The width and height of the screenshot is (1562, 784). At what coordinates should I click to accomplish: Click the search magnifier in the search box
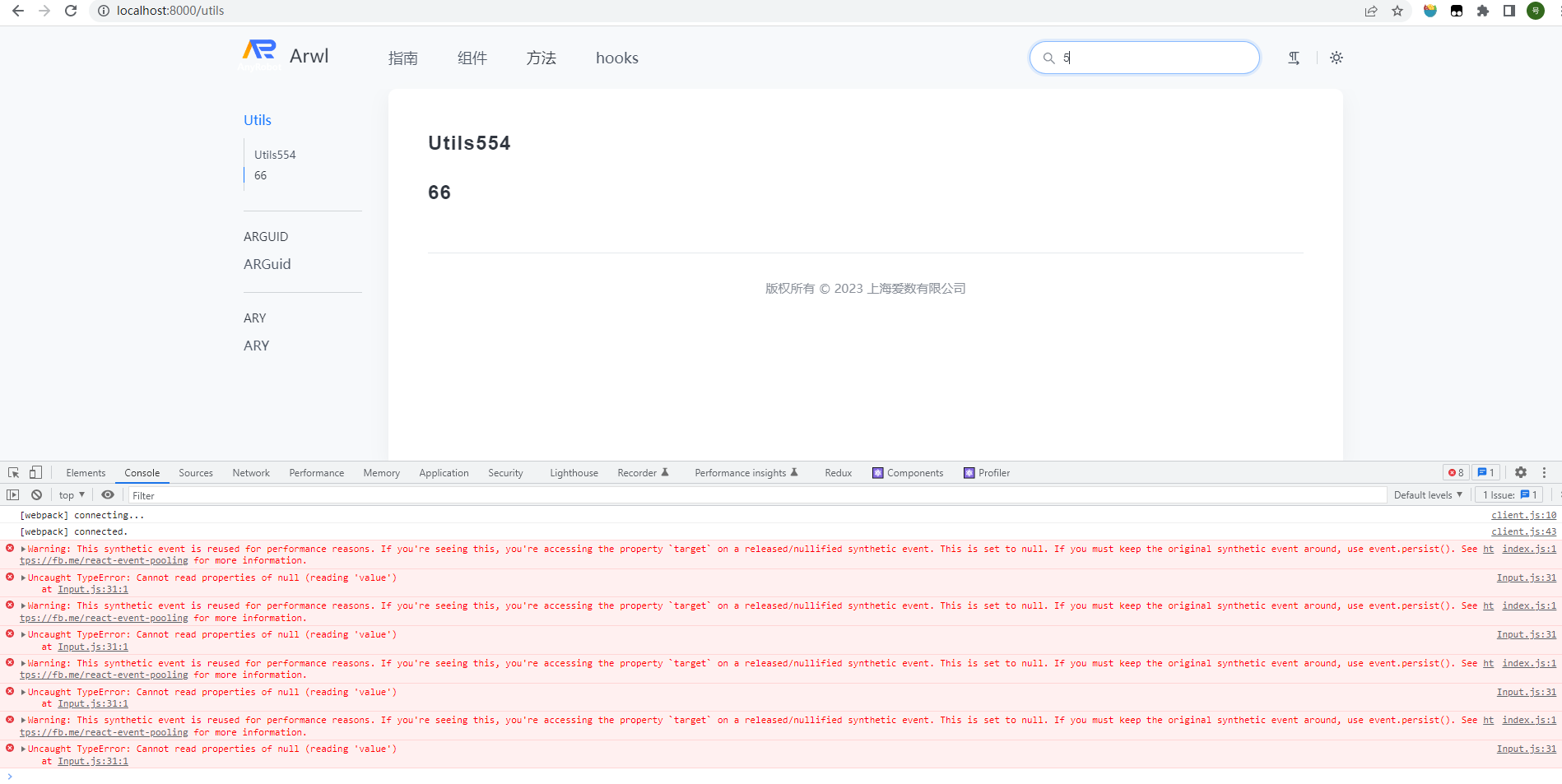point(1048,58)
